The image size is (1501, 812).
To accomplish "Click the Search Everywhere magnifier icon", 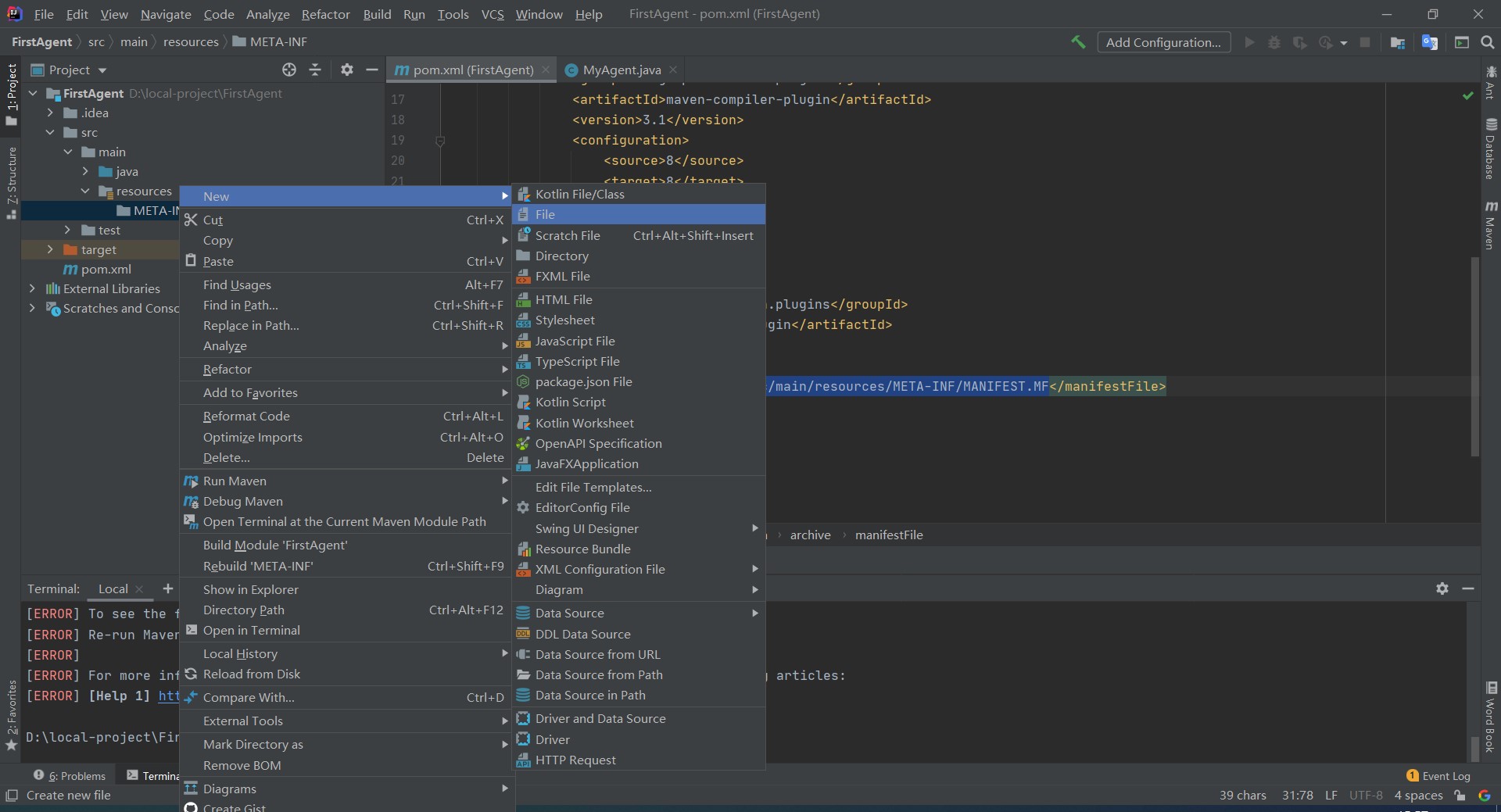I will [1487, 42].
